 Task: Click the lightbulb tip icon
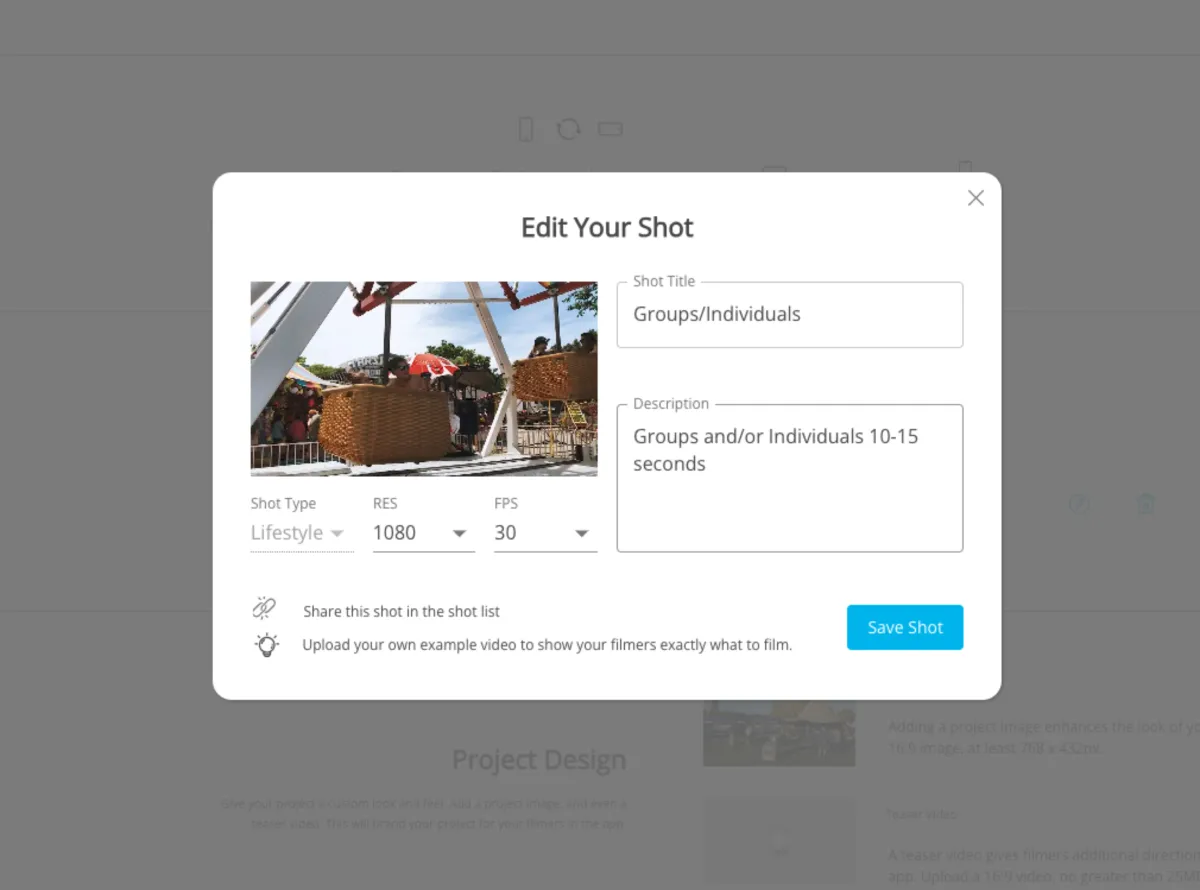click(x=266, y=645)
